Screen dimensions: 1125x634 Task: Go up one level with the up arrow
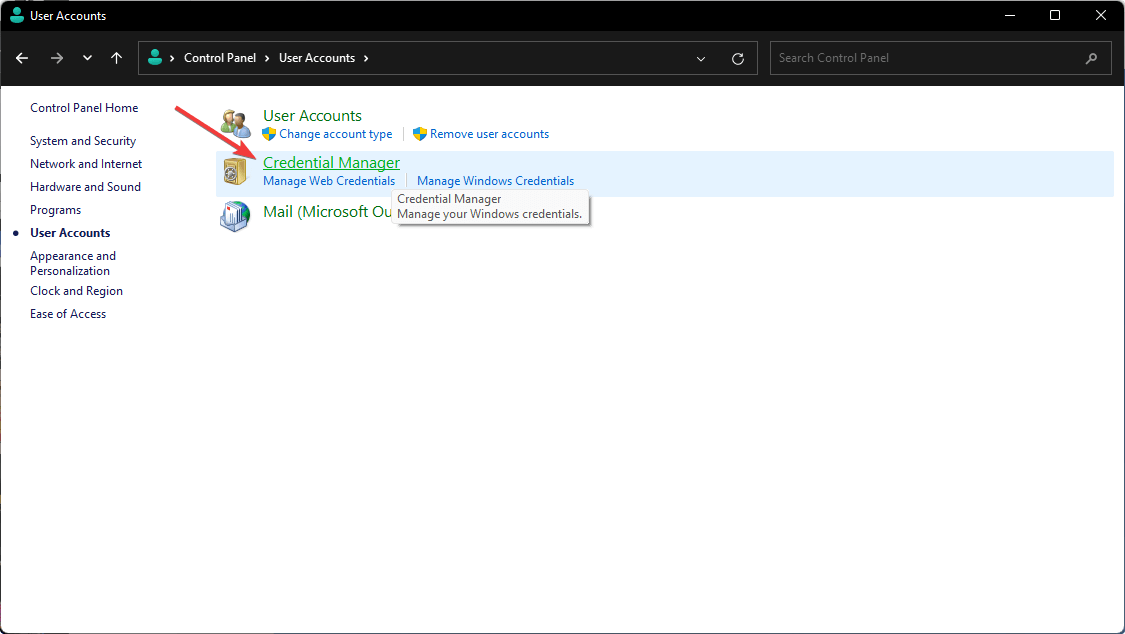pos(117,58)
